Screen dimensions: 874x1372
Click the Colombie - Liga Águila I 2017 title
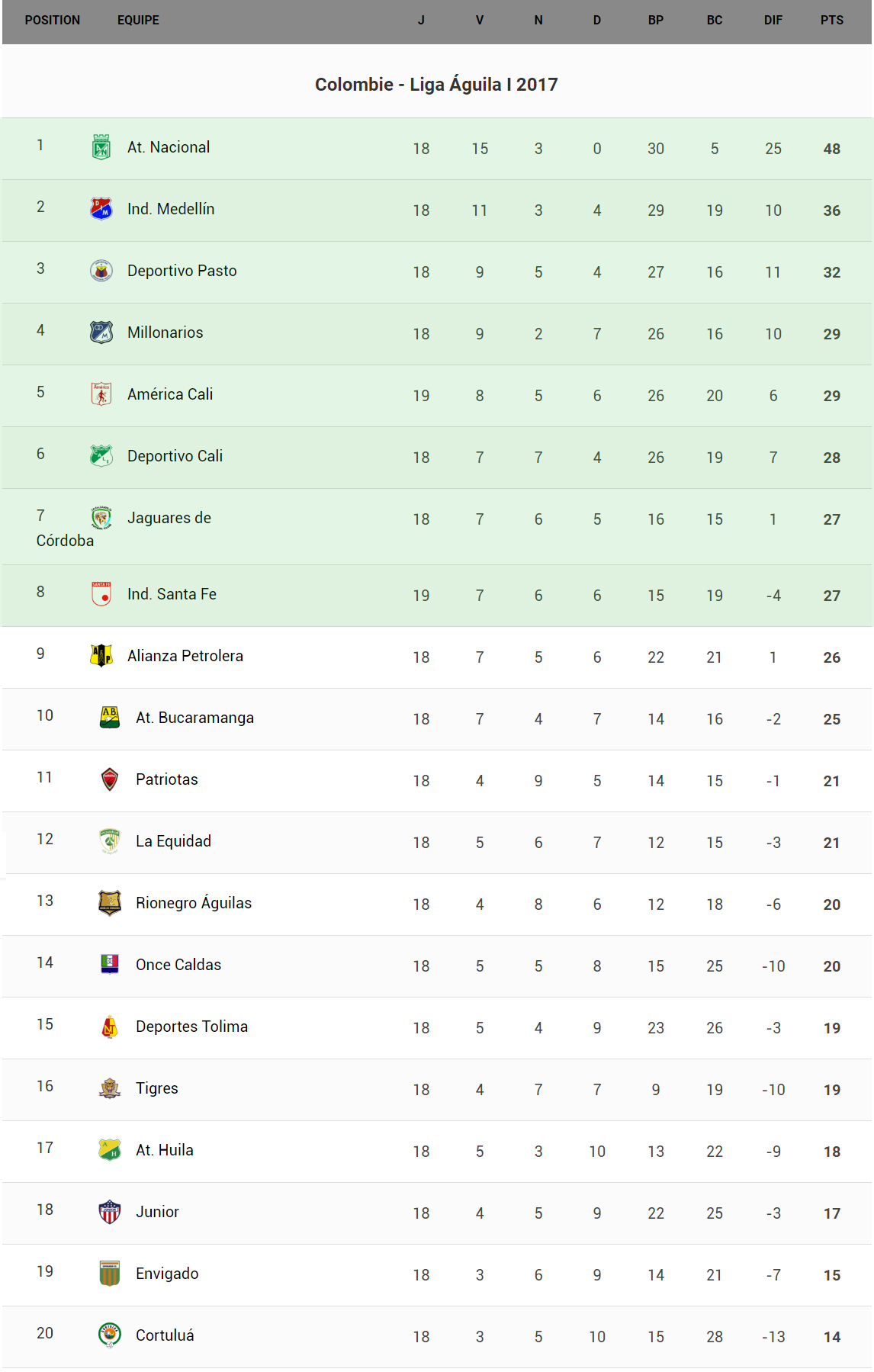pyautogui.click(x=436, y=85)
